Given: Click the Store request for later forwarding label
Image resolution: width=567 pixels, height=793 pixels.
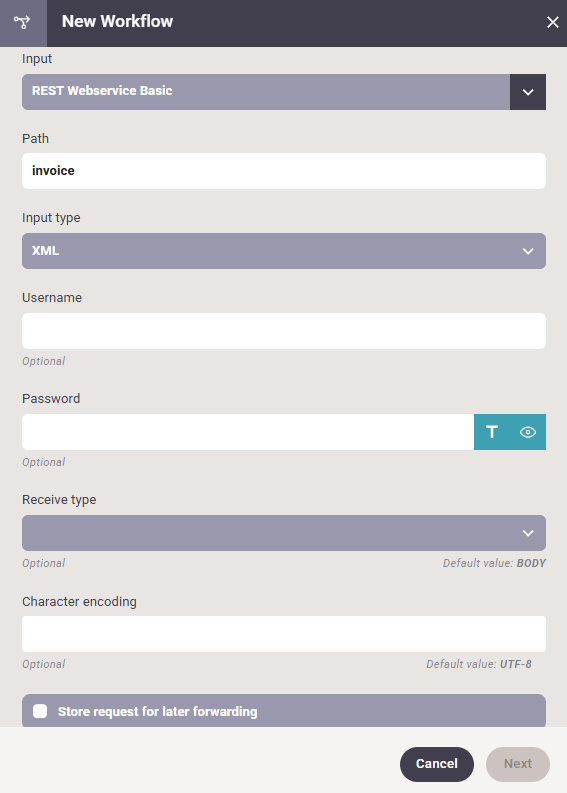Looking at the screenshot, I should (x=157, y=712).
